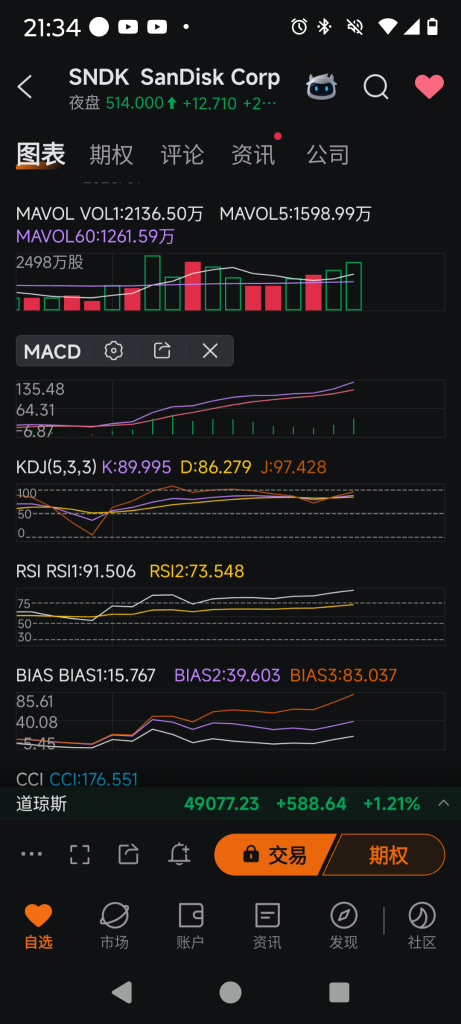Open the 资讯 tab with red dot
The height and width of the screenshot is (1024, 461).
(x=253, y=155)
